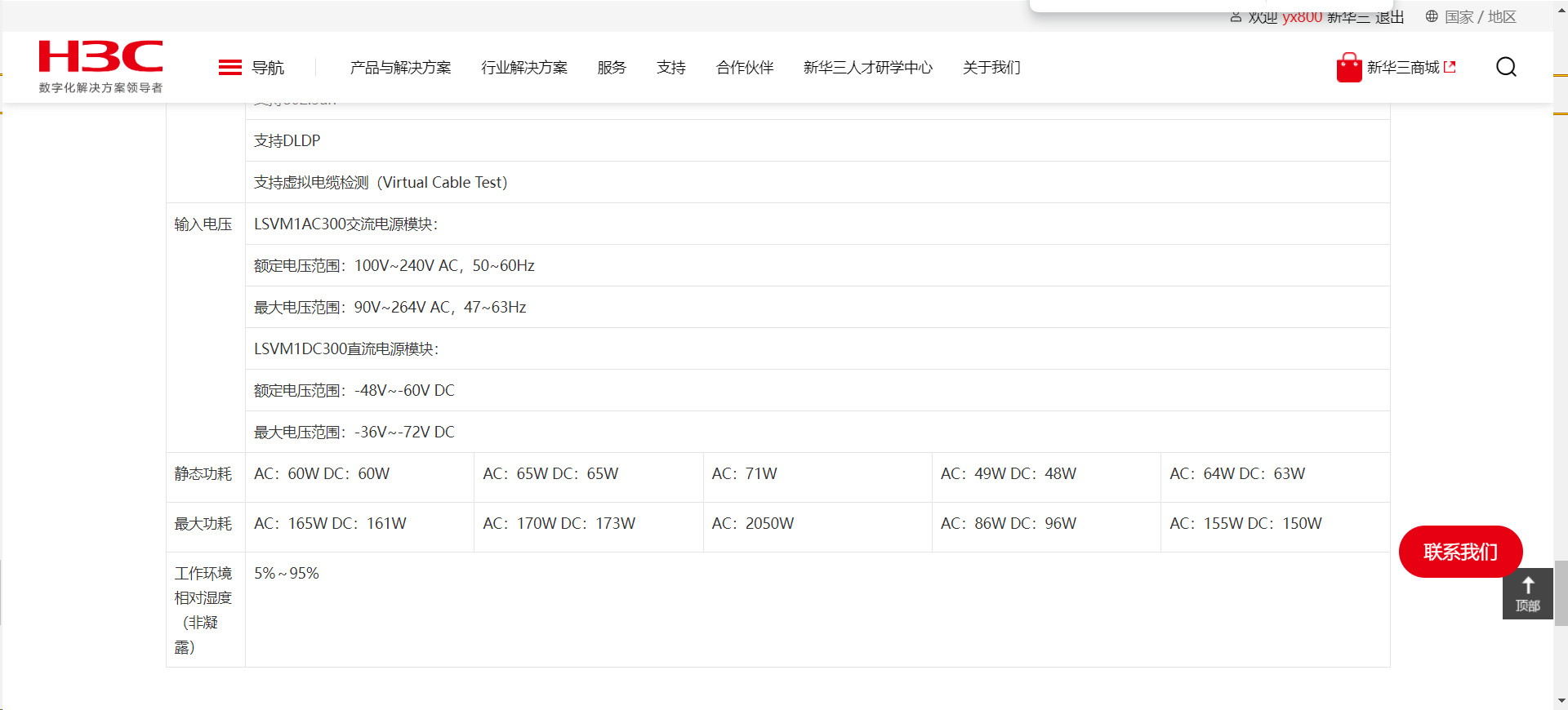The image size is (1568, 710).
Task: Click cell AC: 71W
Action: [x=817, y=477]
